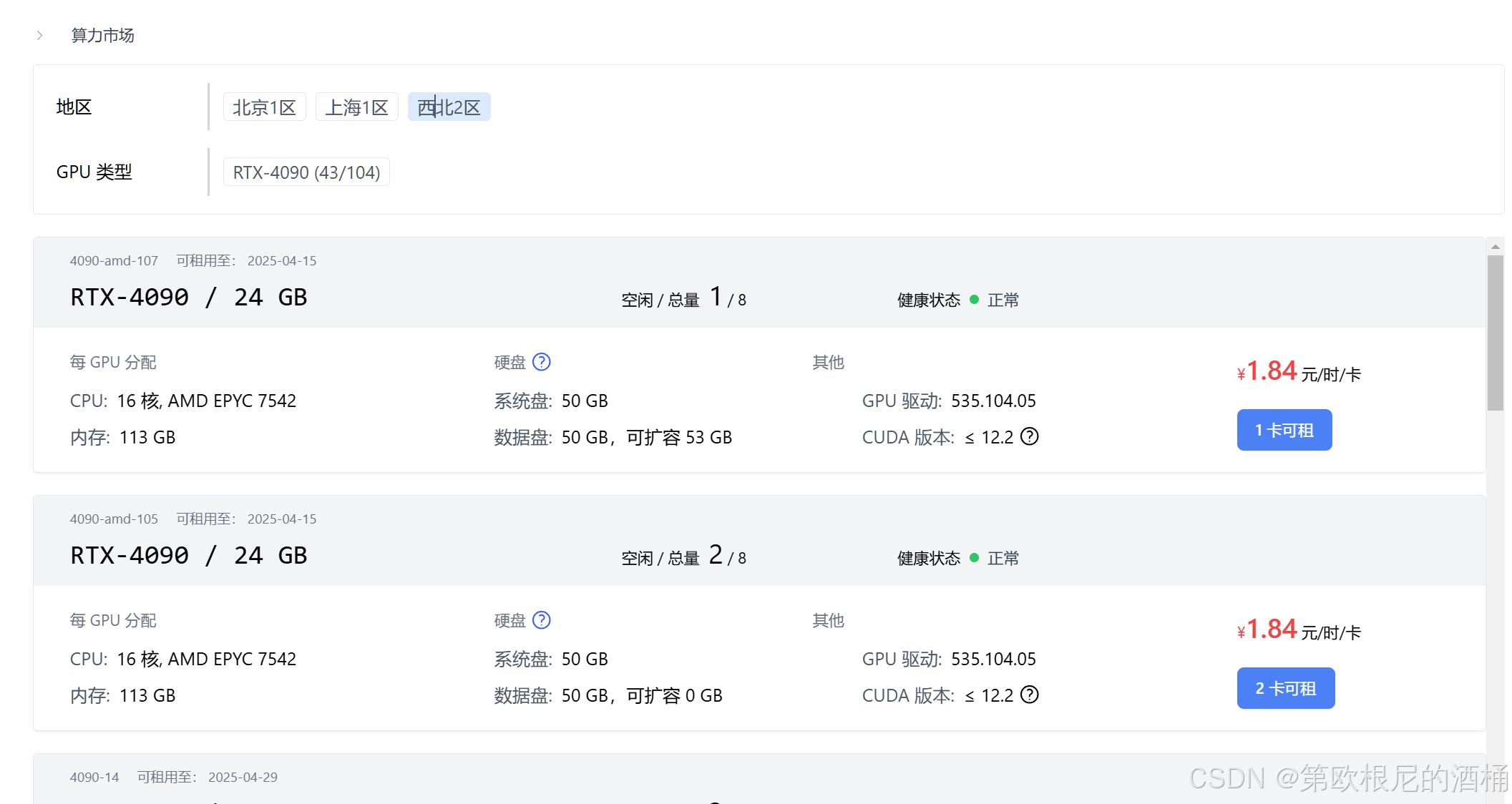The width and height of the screenshot is (1512, 804).
Task: Click 可扩容 53 GB data disk text
Action: pos(679,438)
